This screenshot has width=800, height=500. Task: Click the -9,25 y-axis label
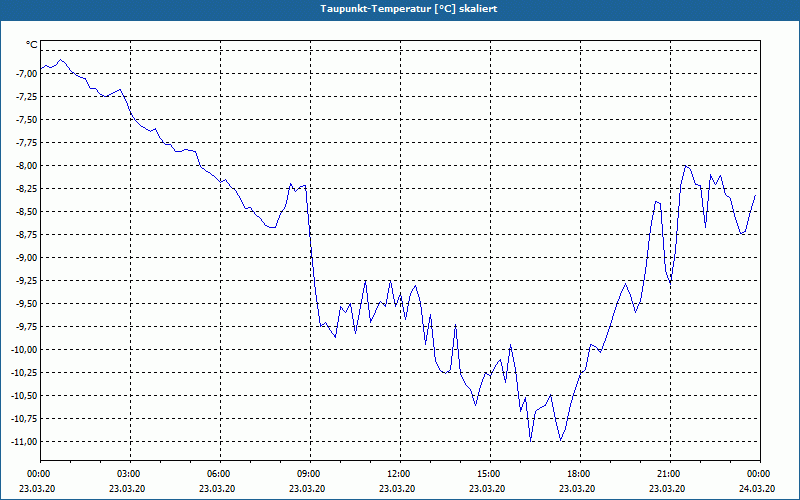[27, 280]
